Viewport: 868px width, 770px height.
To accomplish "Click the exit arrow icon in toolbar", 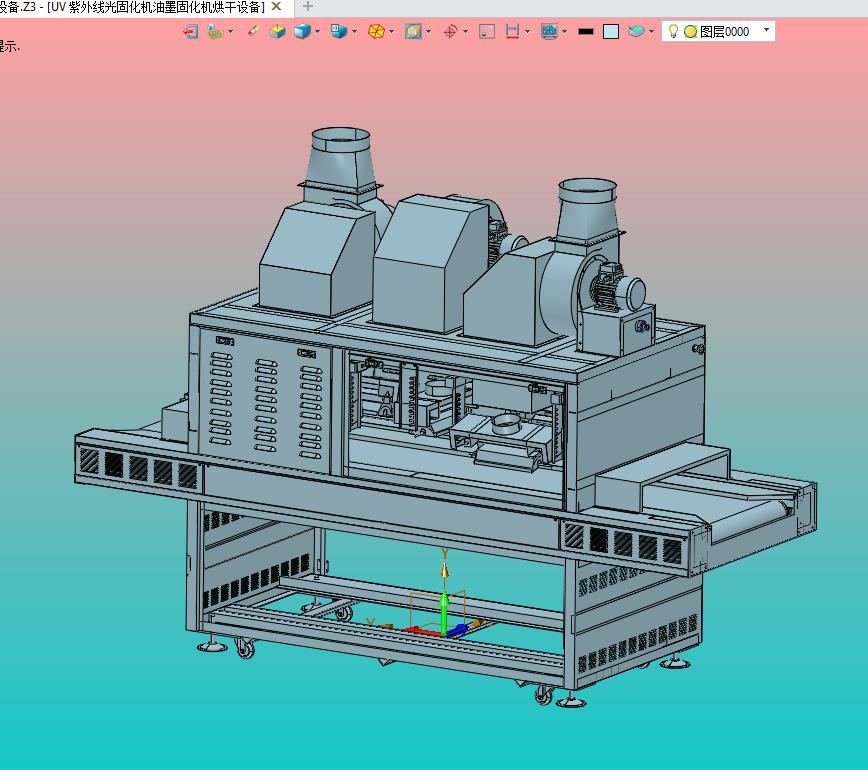I will 190,32.
